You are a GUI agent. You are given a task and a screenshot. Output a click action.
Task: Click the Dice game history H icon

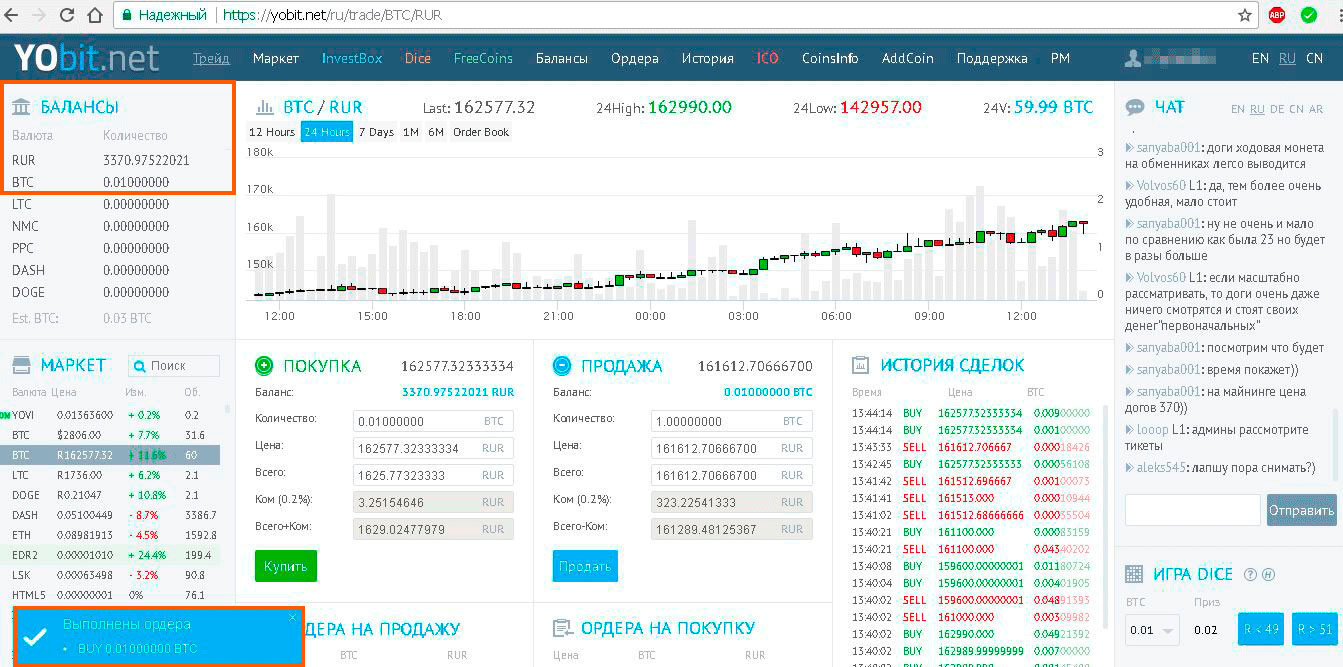point(1268,574)
